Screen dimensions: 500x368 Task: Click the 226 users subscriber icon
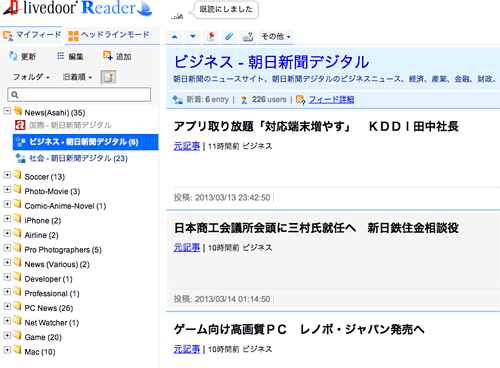coord(244,100)
